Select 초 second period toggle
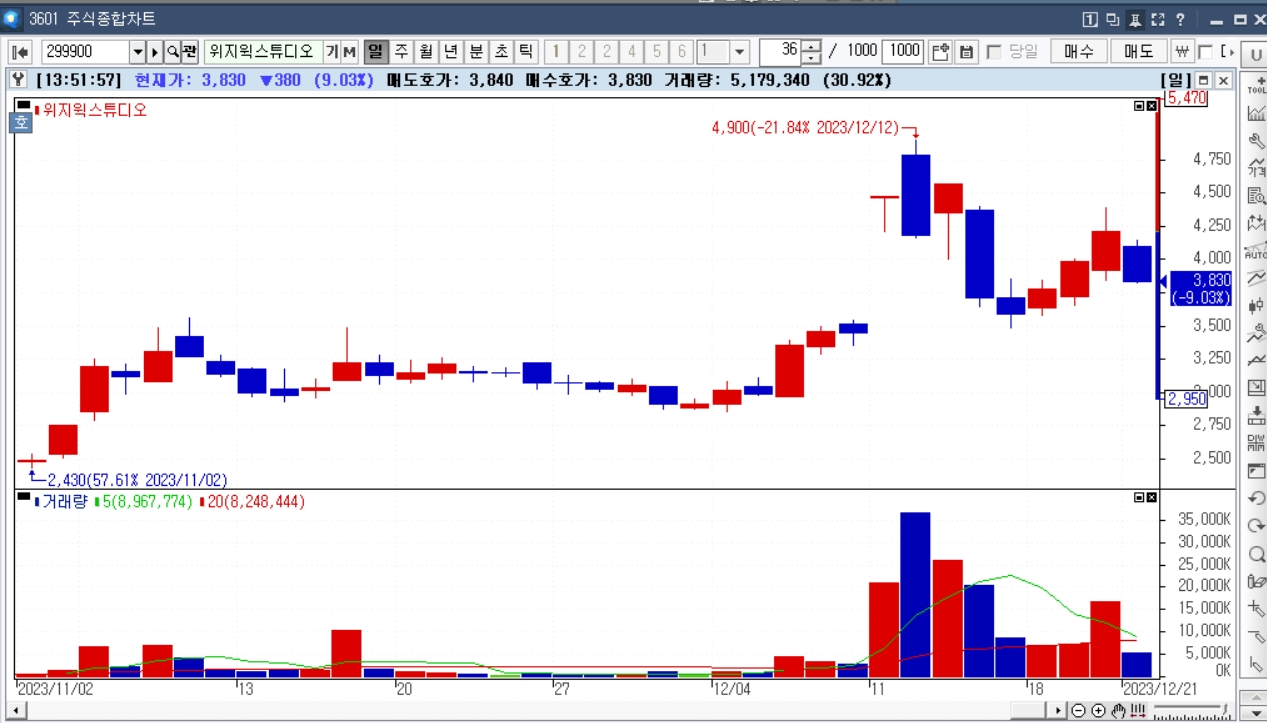1267x723 pixels. pos(501,52)
